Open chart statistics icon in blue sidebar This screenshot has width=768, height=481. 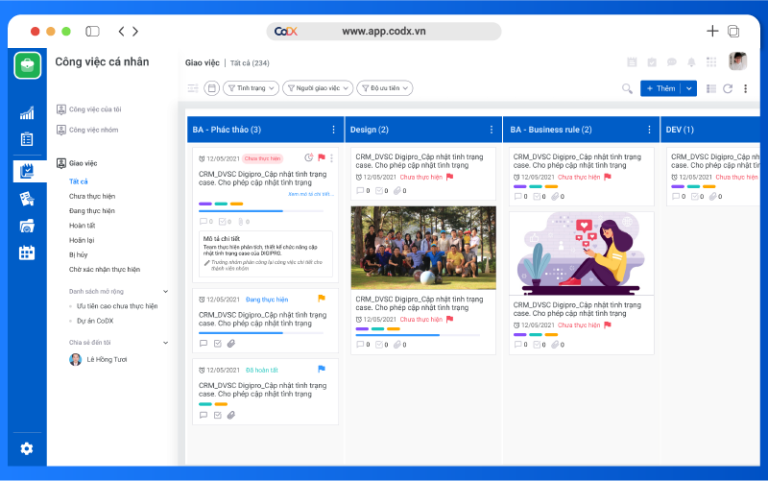click(x=27, y=113)
